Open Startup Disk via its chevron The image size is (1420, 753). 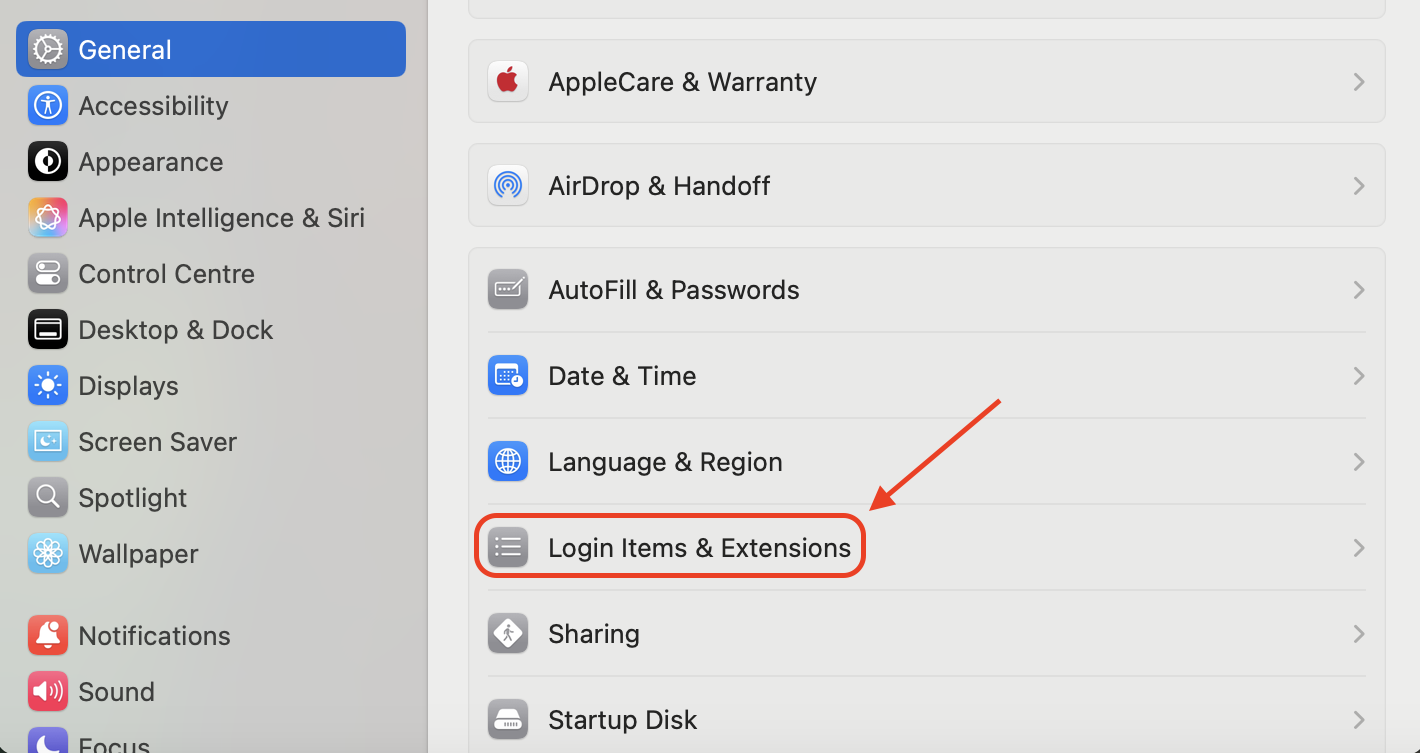1358,719
